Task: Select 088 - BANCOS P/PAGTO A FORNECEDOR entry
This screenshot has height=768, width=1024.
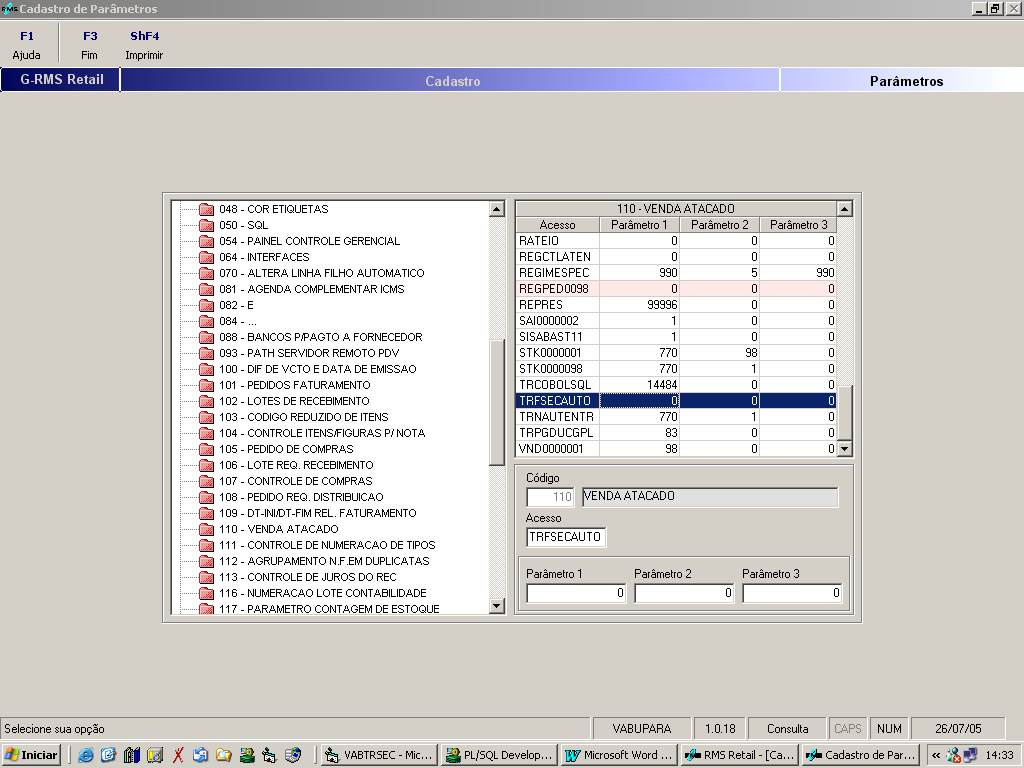Action: (320, 337)
